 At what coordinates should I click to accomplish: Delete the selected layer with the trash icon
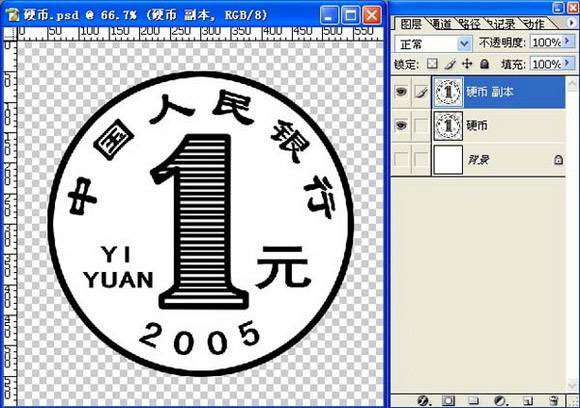[553, 401]
